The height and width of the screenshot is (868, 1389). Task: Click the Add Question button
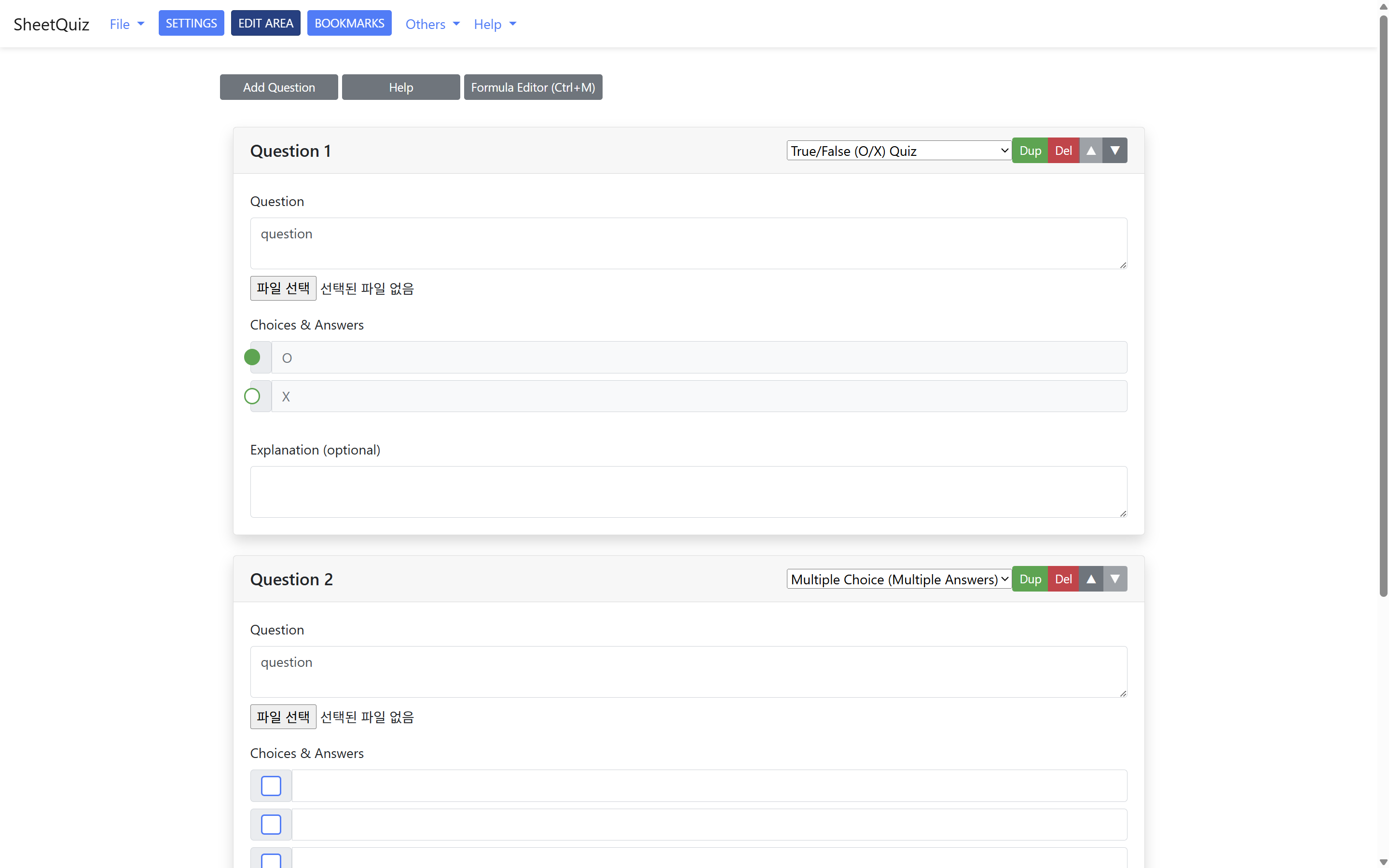tap(278, 87)
